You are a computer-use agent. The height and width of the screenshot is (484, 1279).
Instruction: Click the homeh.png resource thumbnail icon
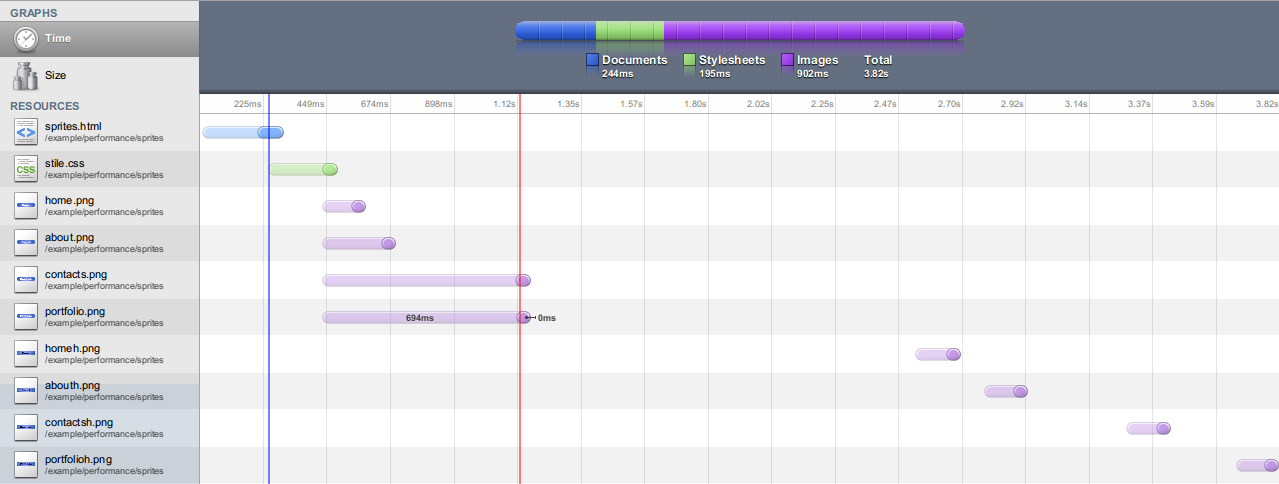point(26,354)
